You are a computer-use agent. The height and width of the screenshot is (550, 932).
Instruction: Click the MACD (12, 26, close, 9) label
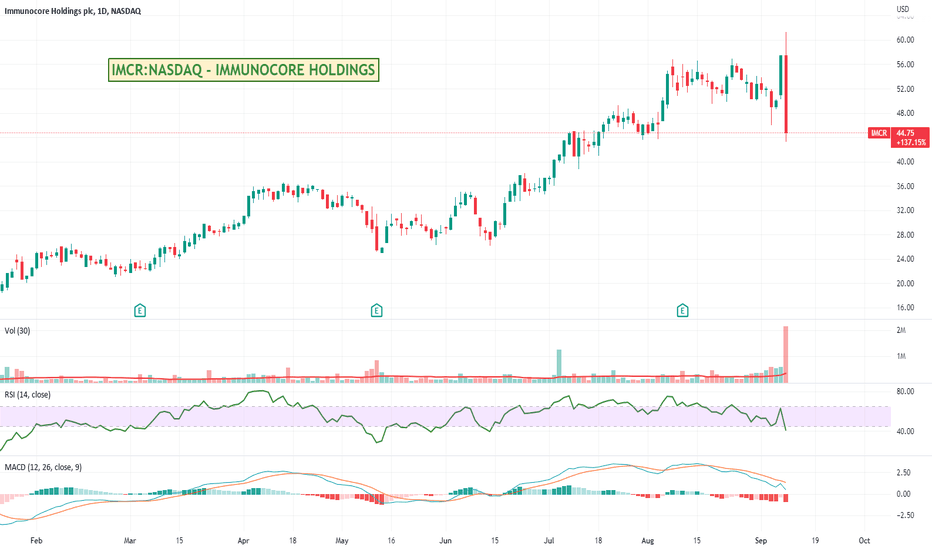point(43,467)
